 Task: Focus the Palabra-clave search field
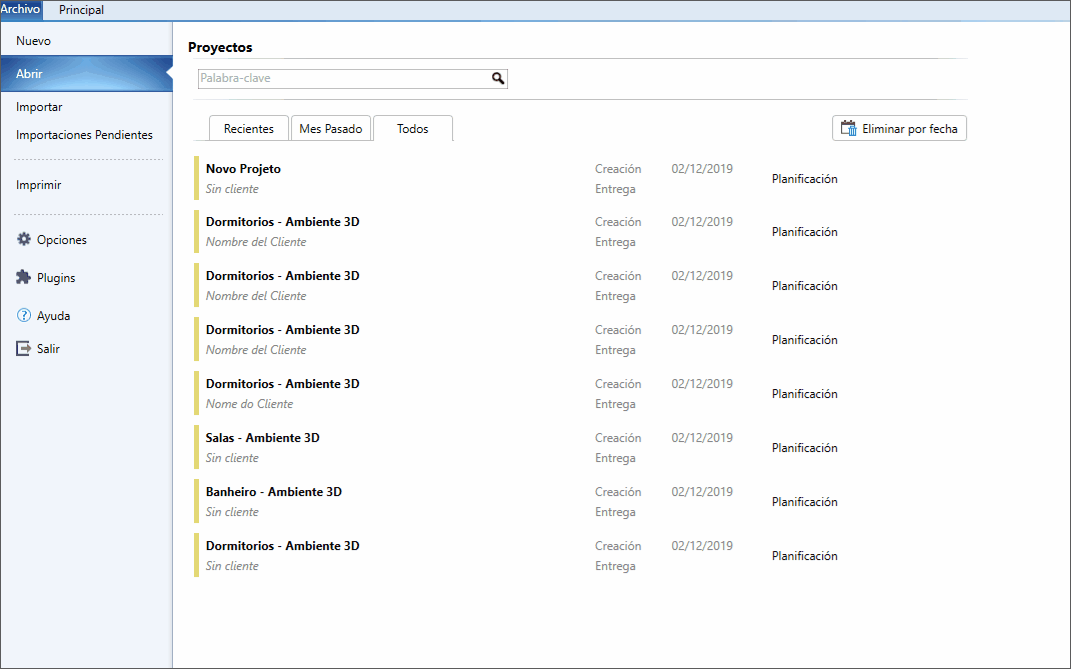point(352,79)
